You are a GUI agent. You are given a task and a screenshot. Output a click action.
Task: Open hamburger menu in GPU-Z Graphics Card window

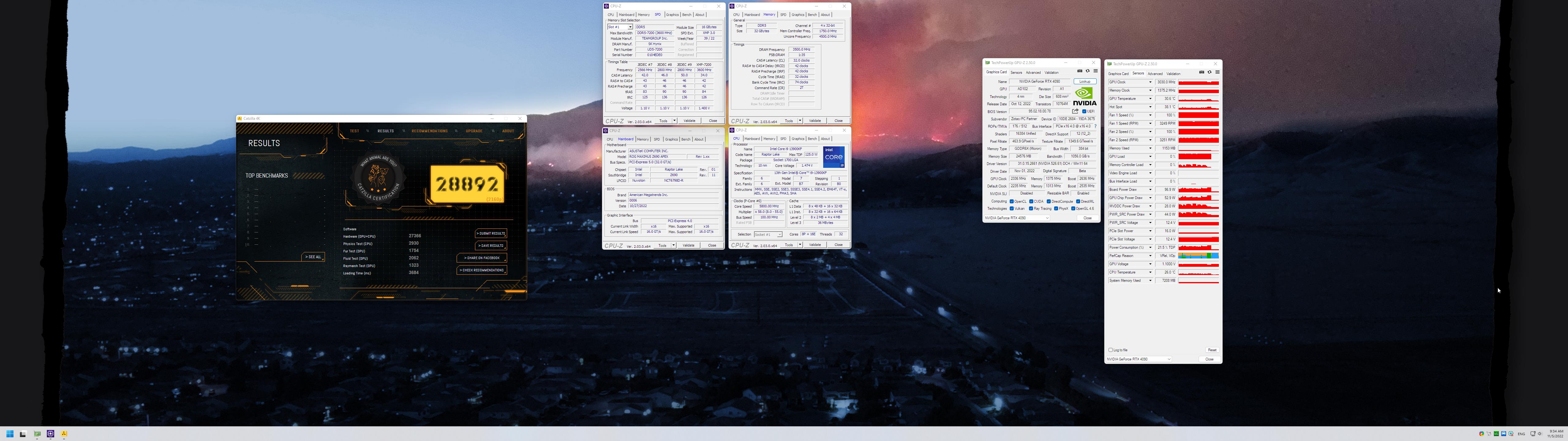pos(1095,71)
